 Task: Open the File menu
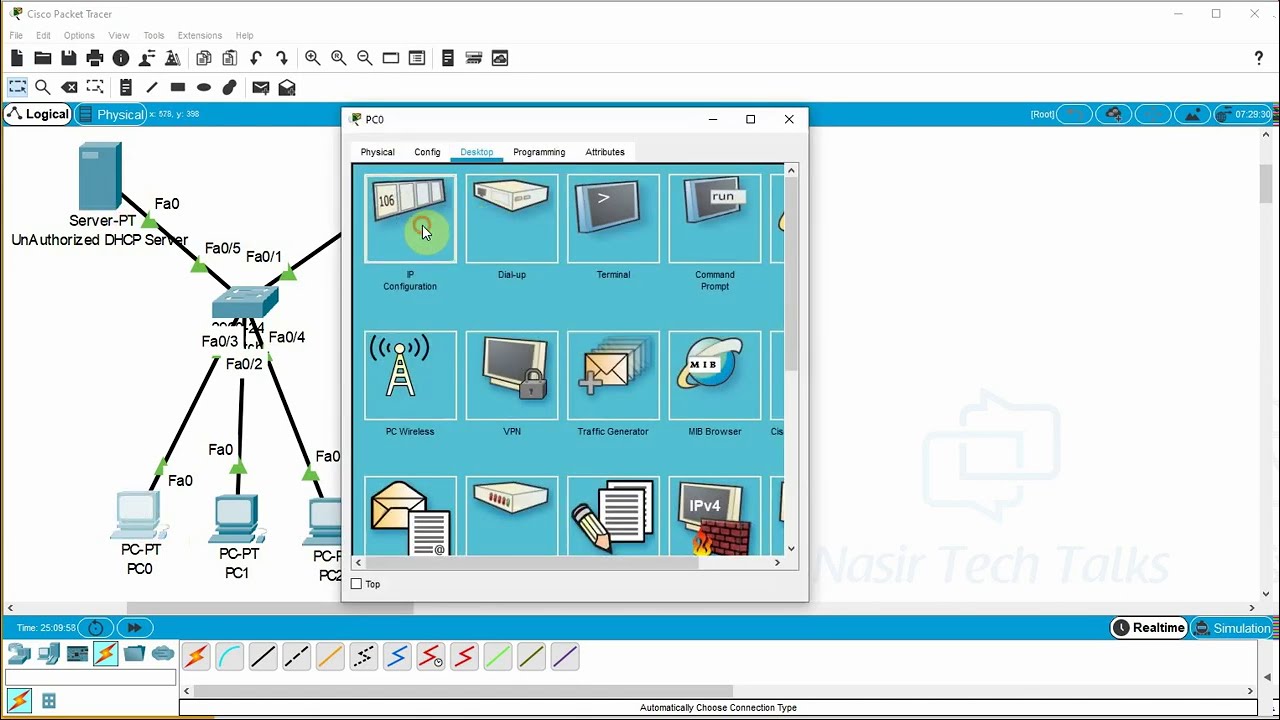point(16,35)
